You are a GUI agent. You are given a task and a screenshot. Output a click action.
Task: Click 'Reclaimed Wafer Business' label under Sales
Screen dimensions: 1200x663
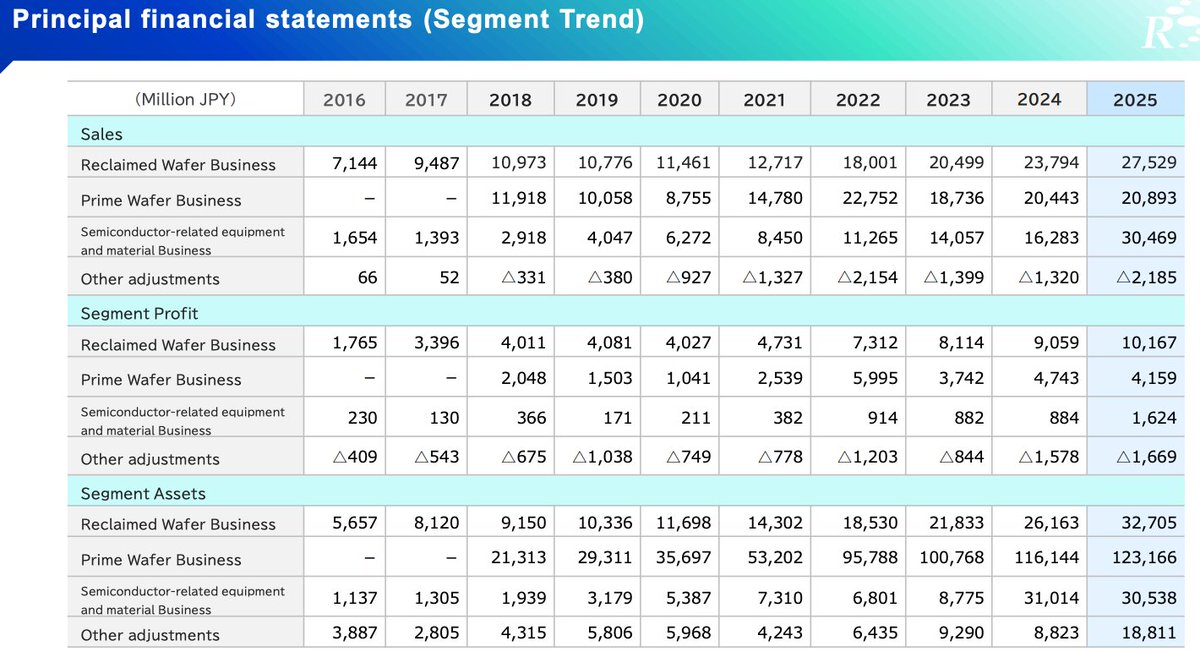pyautogui.click(x=178, y=165)
